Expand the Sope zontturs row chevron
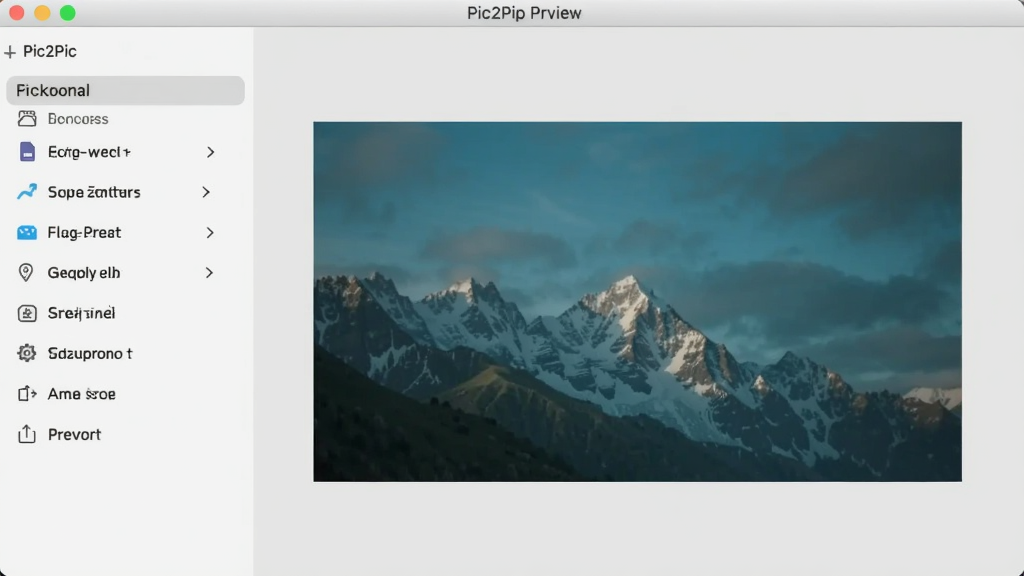This screenshot has width=1024, height=576. (206, 192)
